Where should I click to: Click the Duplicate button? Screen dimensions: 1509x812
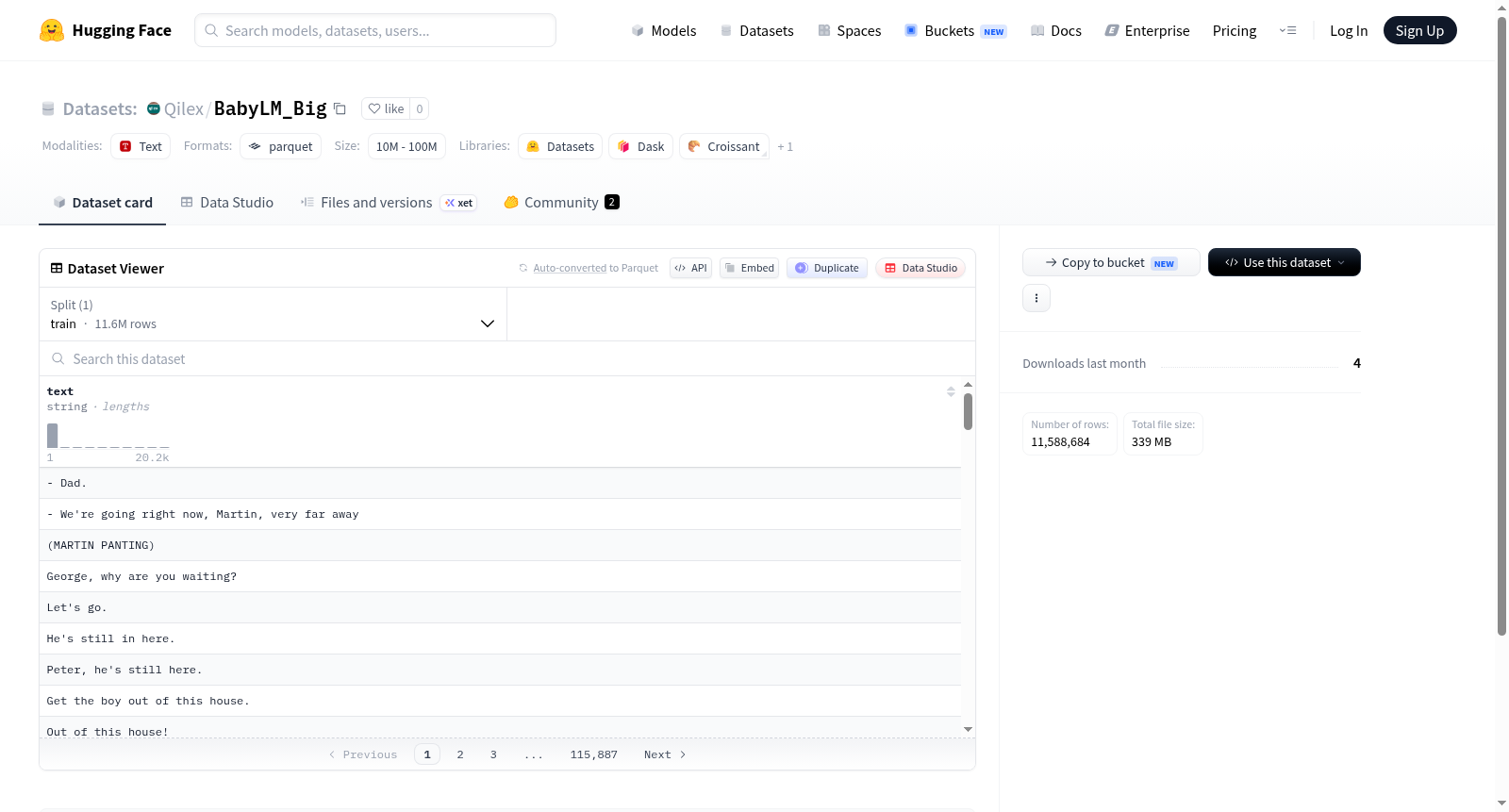(x=827, y=268)
